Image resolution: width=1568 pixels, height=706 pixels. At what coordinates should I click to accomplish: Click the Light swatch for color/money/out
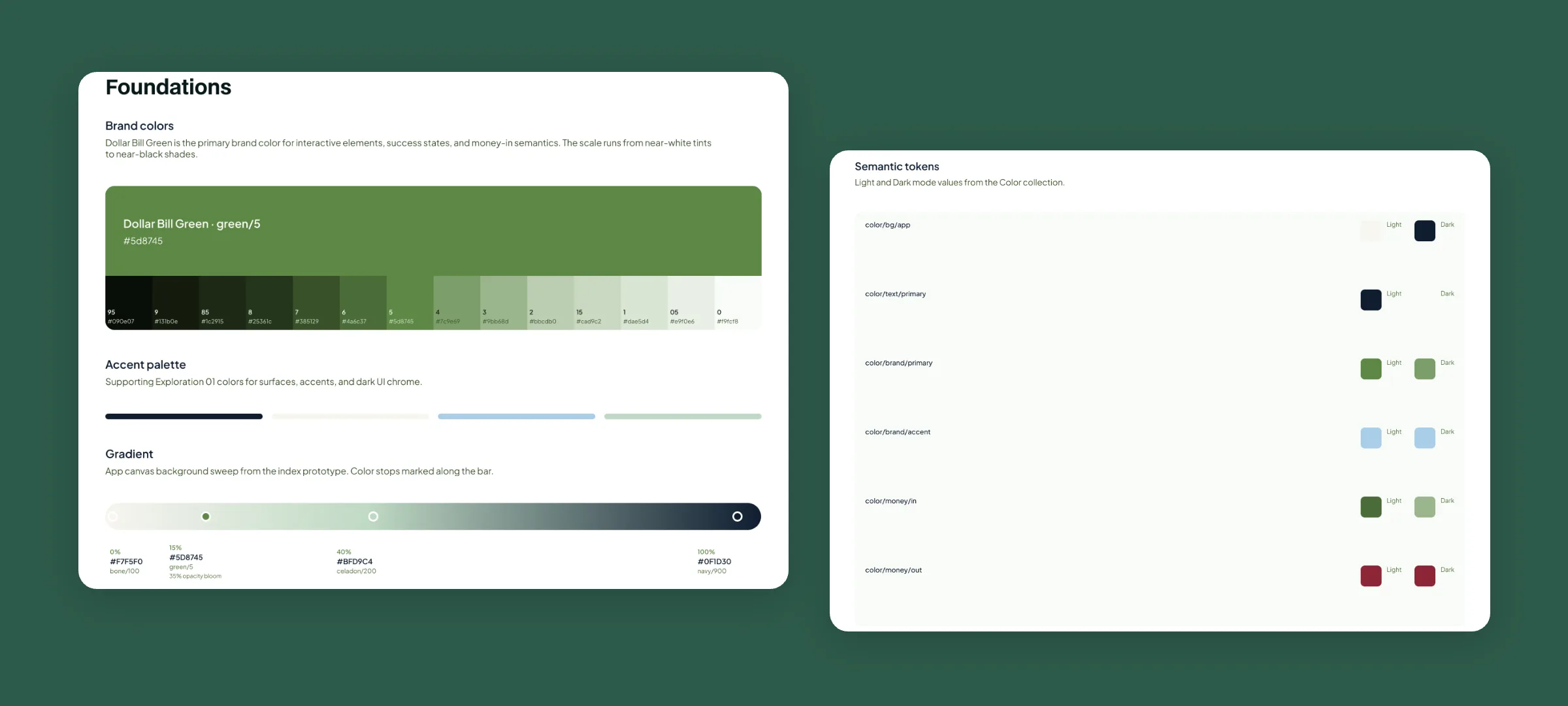[x=1371, y=576]
